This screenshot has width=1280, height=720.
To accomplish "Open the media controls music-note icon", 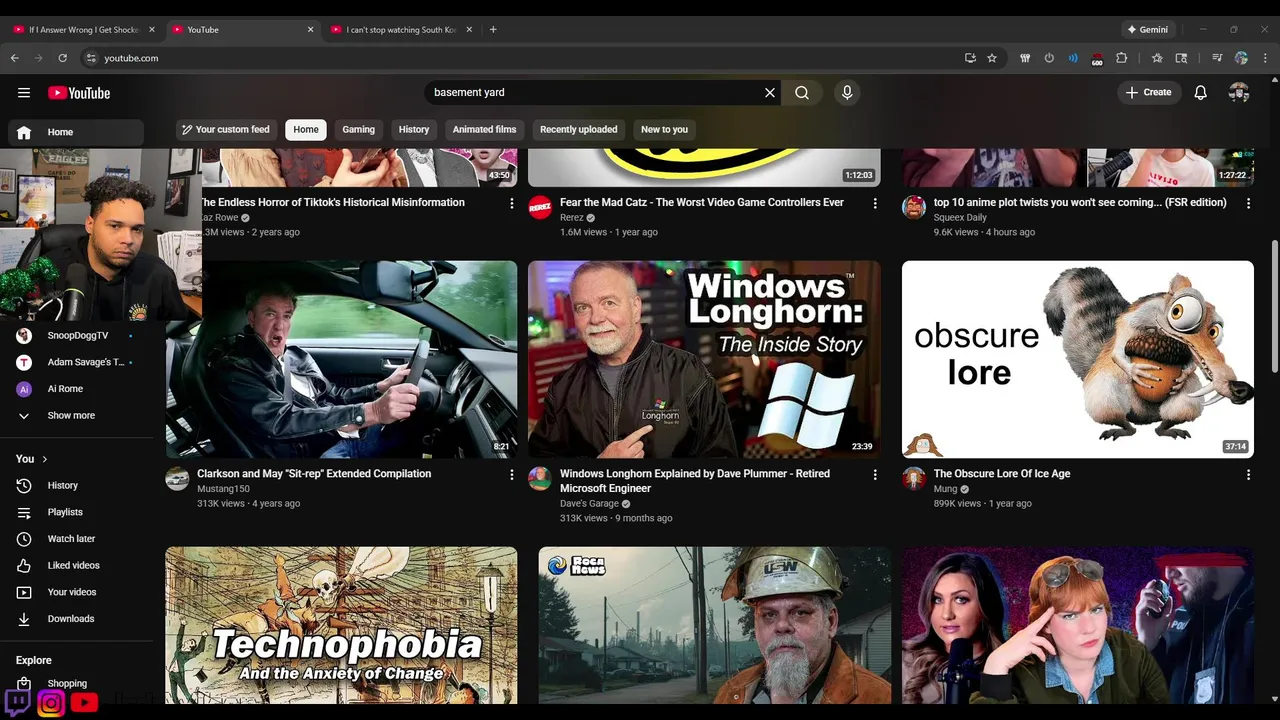I will pos(1217,58).
